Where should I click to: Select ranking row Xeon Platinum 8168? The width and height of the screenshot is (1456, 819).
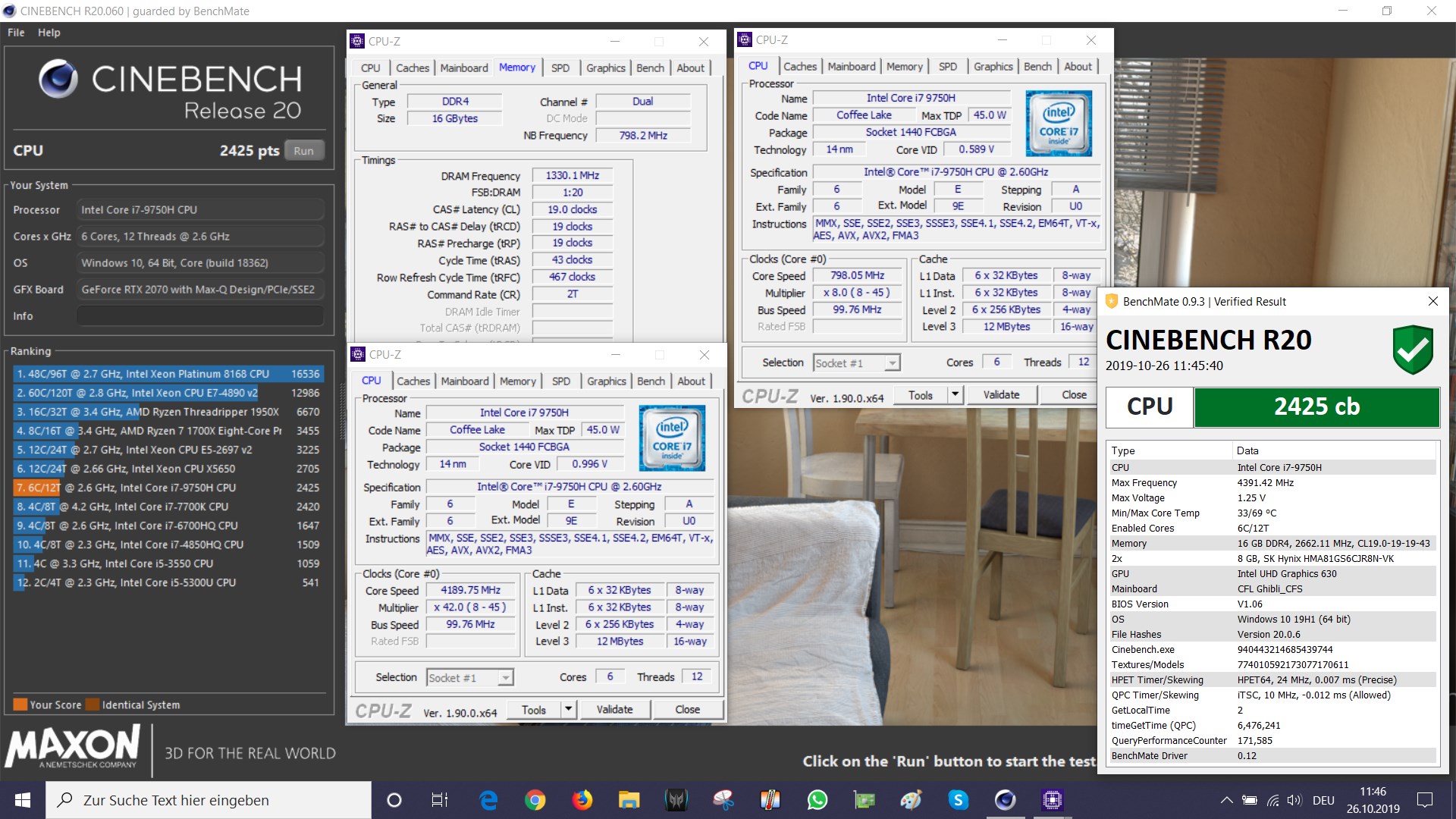point(168,374)
